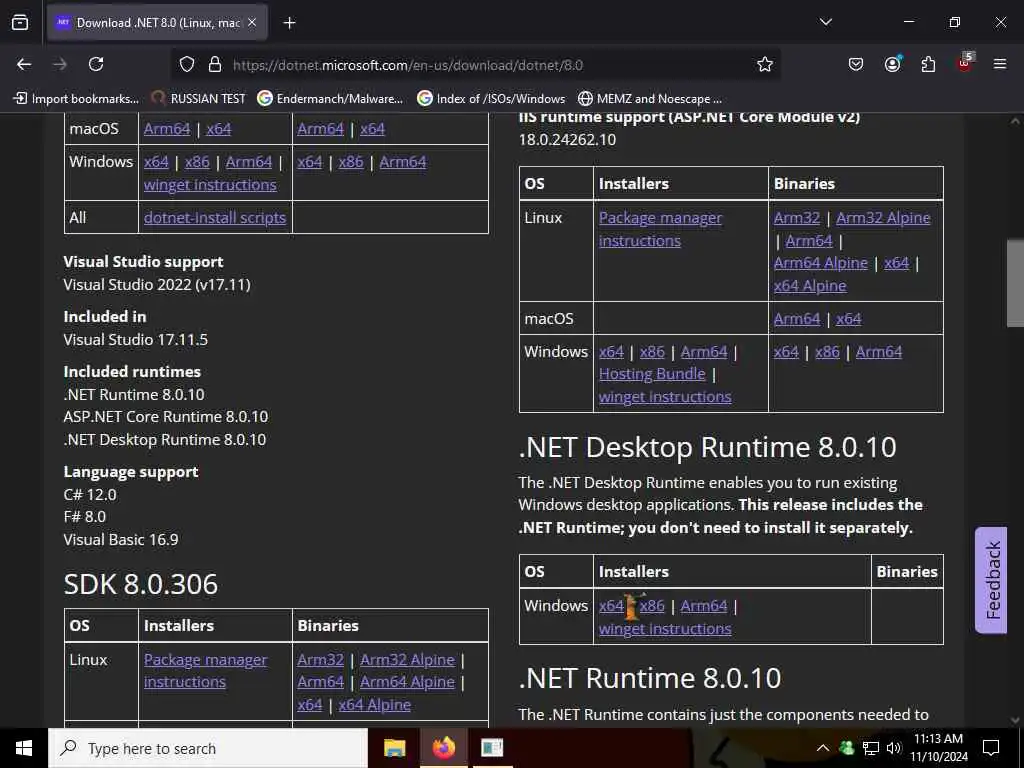Show hidden system tray icons chevron
The height and width of the screenshot is (768, 1024).
coord(823,748)
